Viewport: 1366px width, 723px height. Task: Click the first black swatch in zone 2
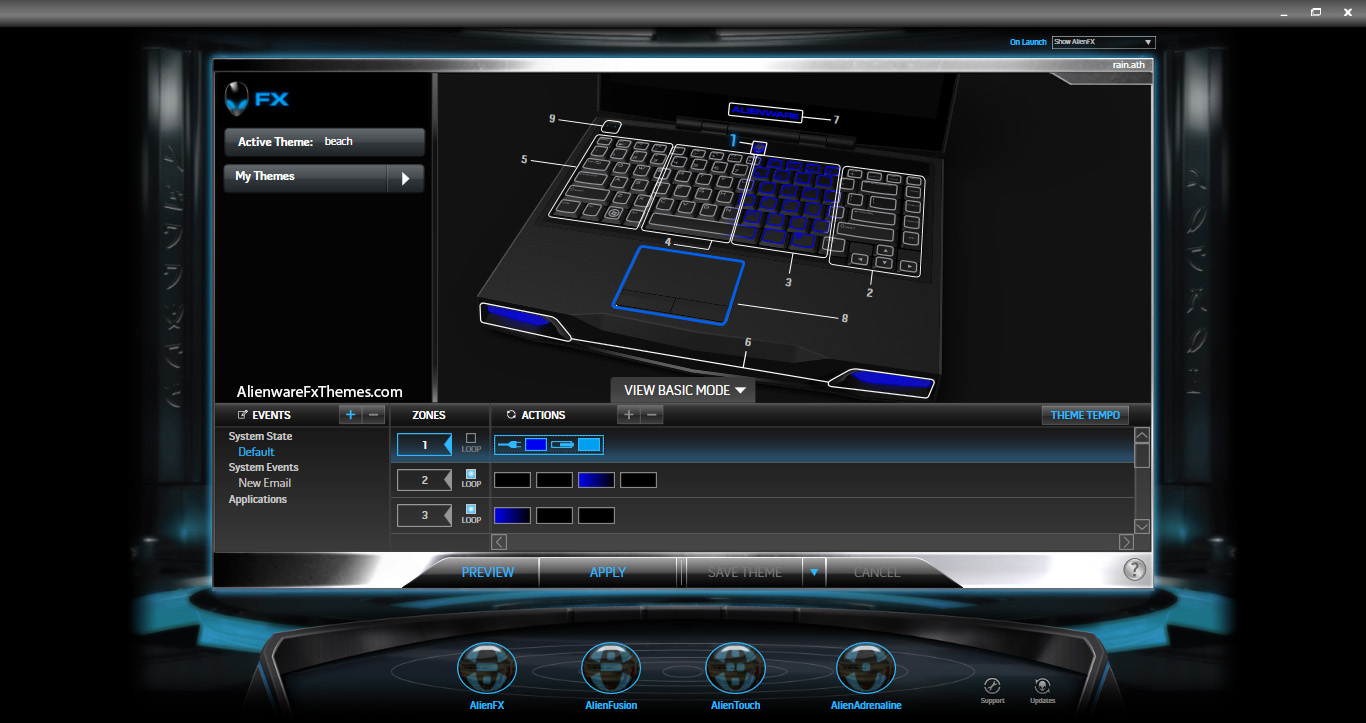click(512, 480)
